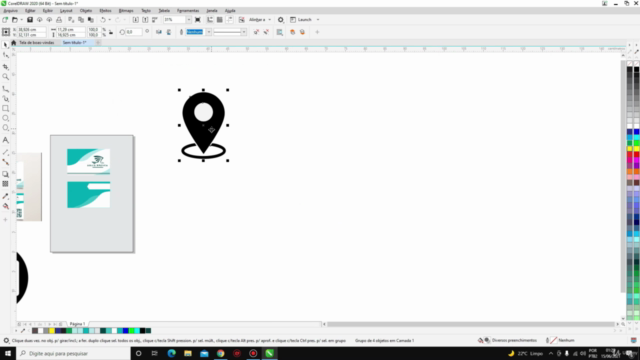Pick the blue swatch in document palette
This screenshot has height=360, width=640.
126,331
